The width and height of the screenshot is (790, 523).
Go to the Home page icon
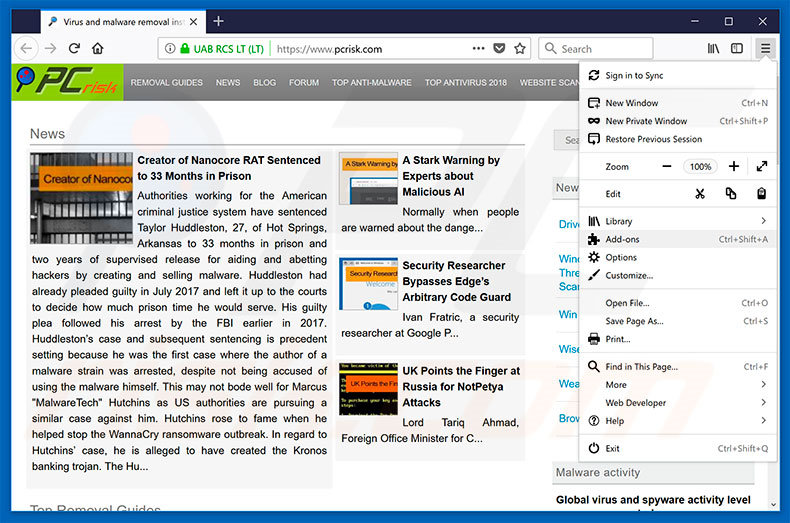tap(98, 48)
